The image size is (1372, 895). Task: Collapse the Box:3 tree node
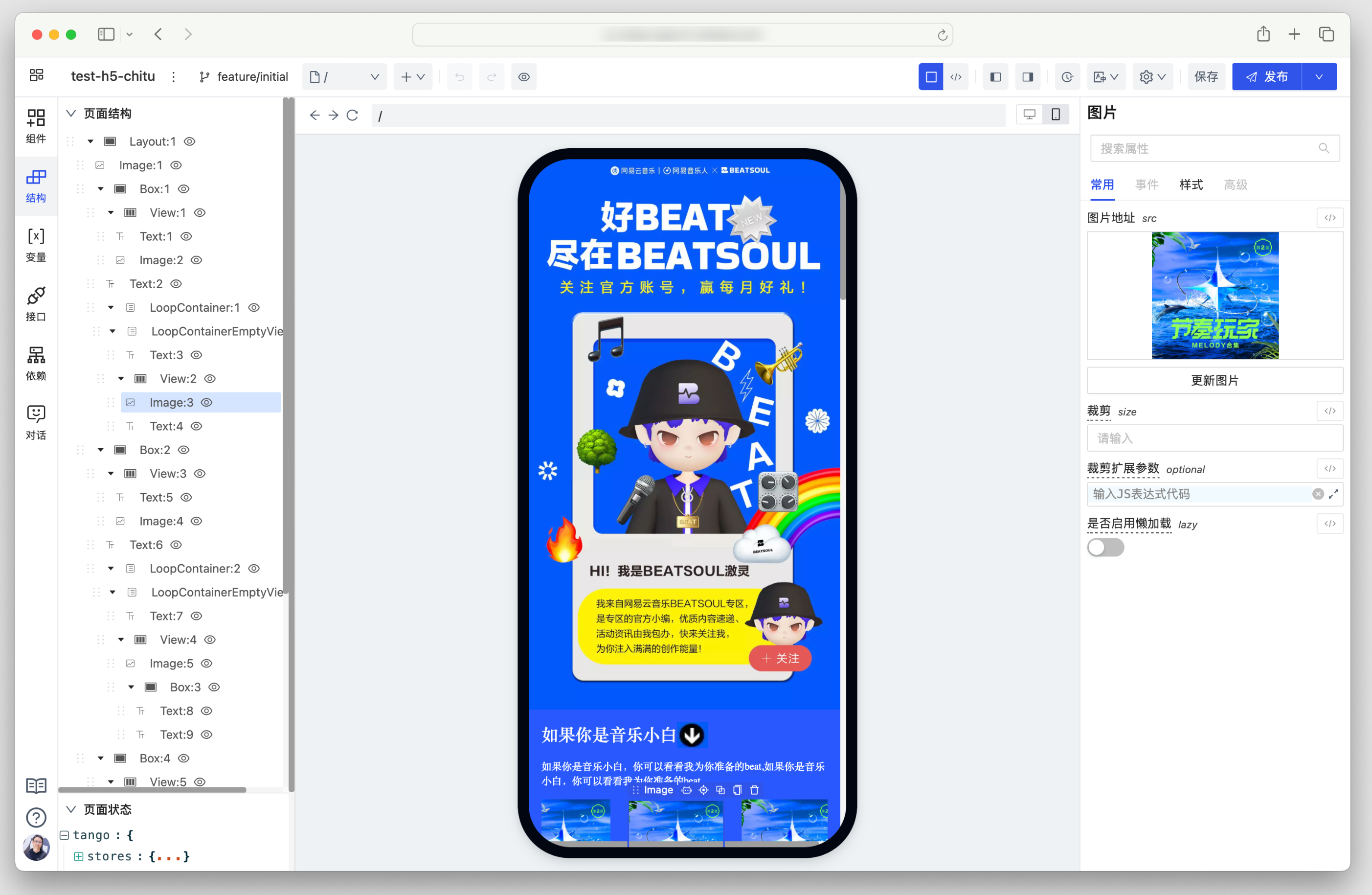(x=132, y=687)
